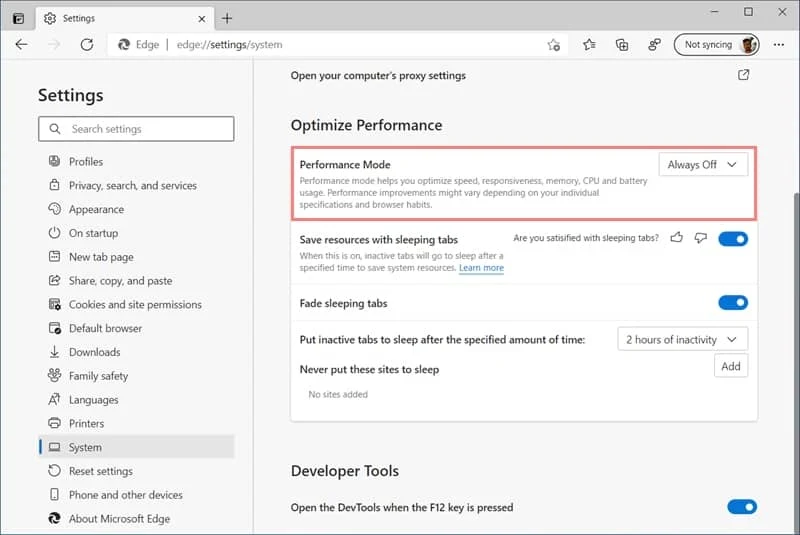This screenshot has width=800, height=535.
Task: Select the System settings item
Action: point(136,447)
